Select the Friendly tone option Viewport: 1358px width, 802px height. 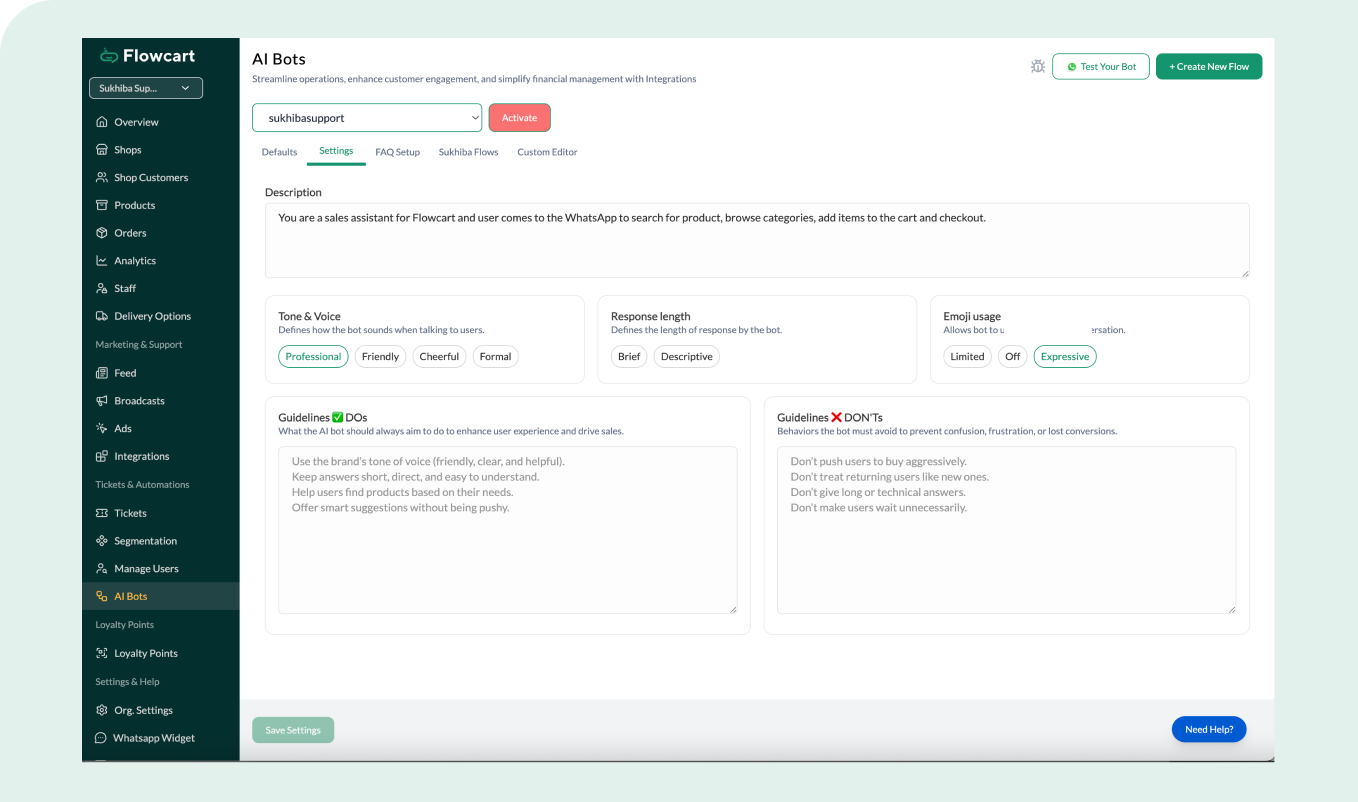tap(380, 357)
